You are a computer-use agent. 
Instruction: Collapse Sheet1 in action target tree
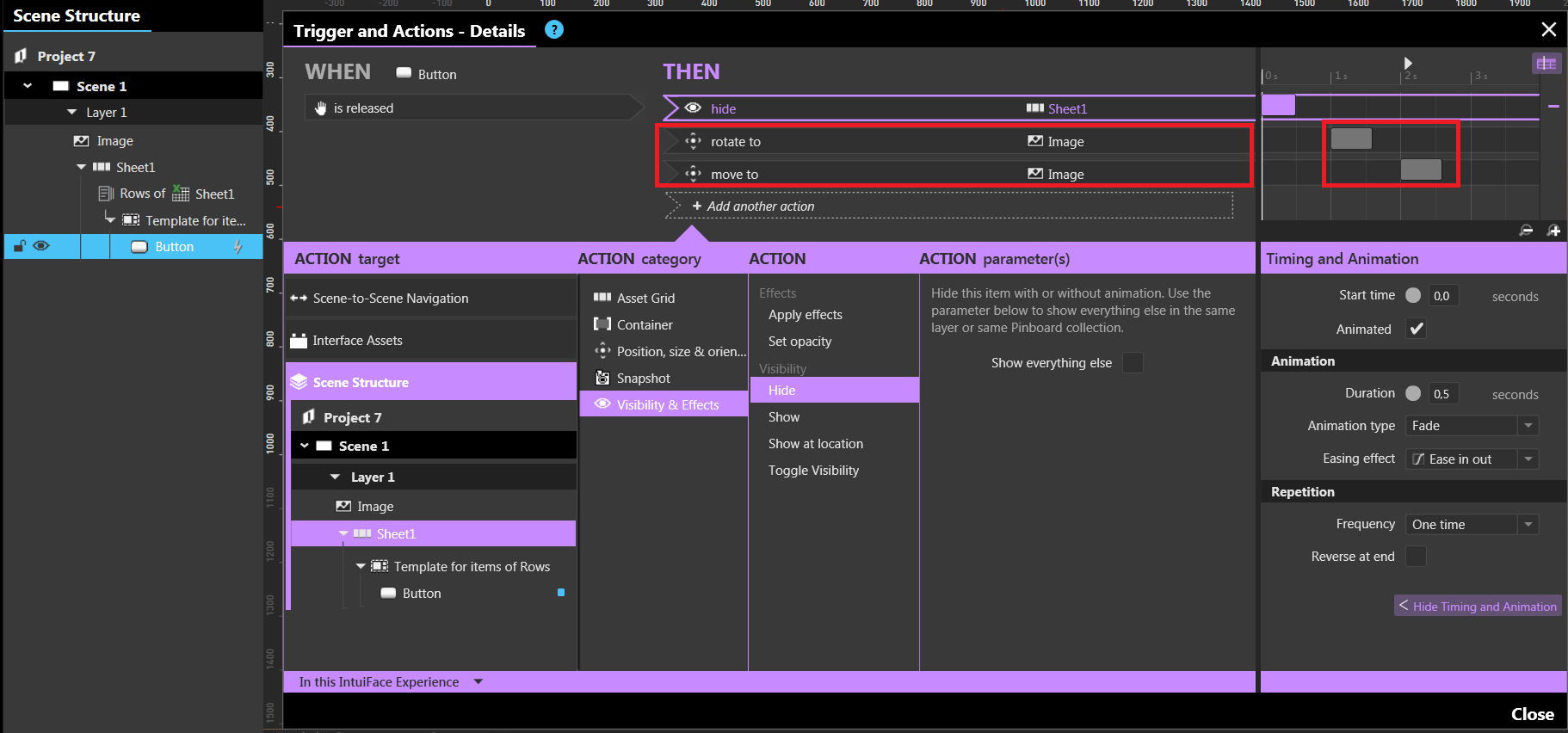(343, 533)
